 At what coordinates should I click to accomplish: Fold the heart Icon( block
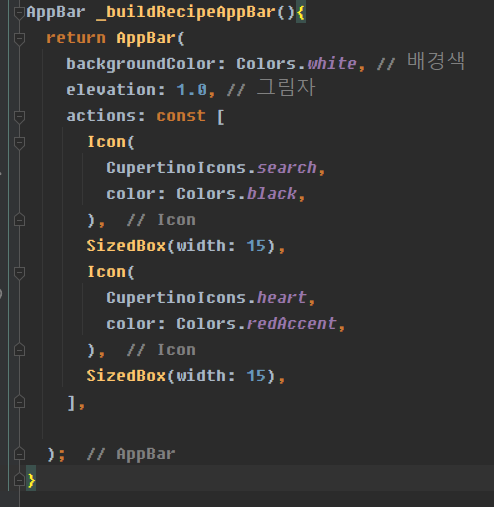19,273
